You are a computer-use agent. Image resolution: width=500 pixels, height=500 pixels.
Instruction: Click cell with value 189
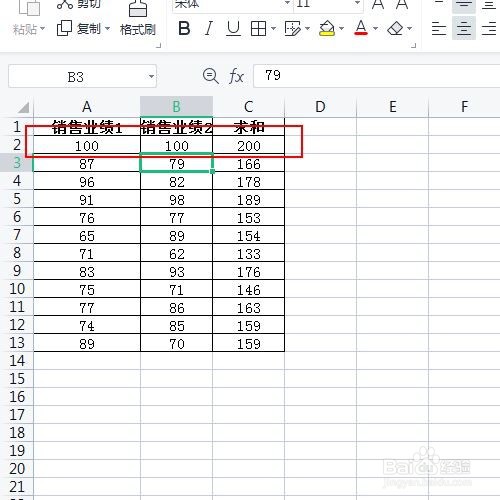tap(249, 199)
